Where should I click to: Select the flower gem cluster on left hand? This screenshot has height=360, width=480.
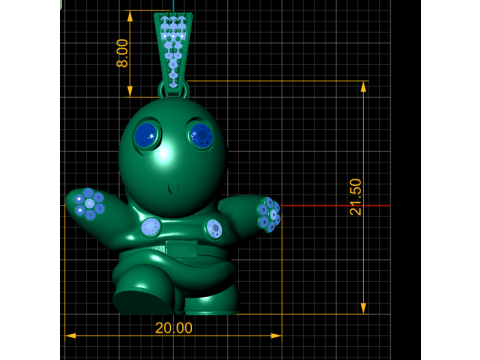89,204
